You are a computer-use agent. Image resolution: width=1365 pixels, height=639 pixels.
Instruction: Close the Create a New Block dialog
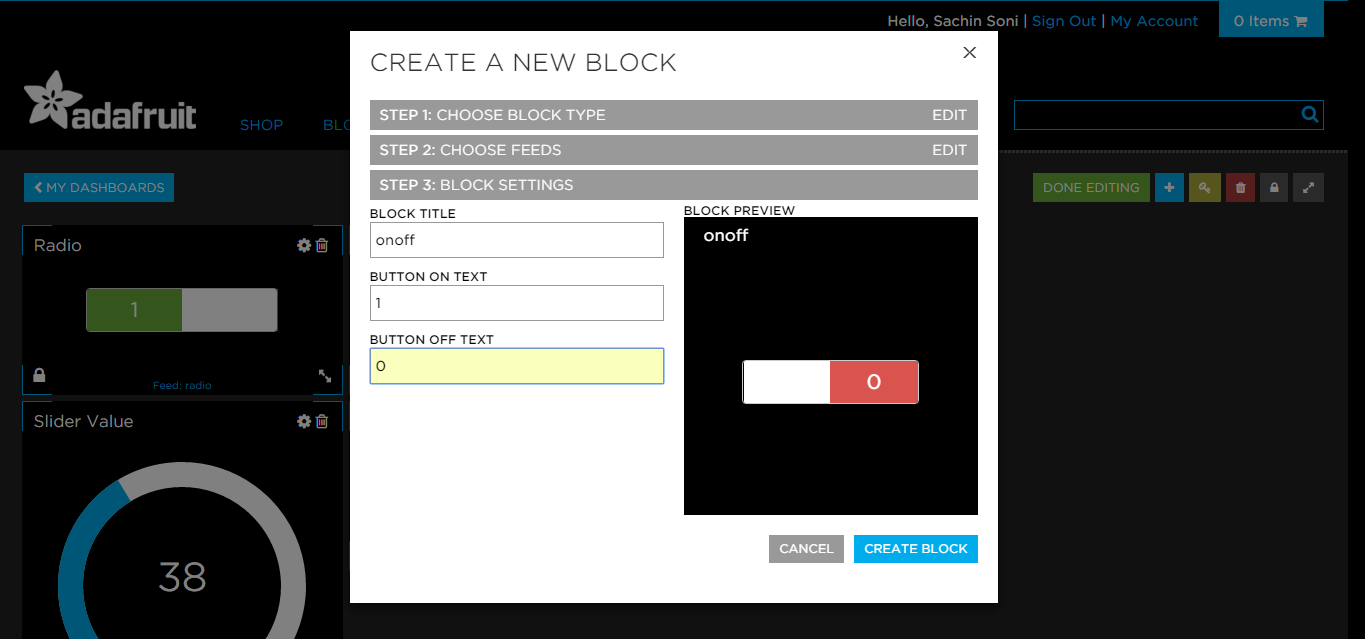[x=969, y=53]
